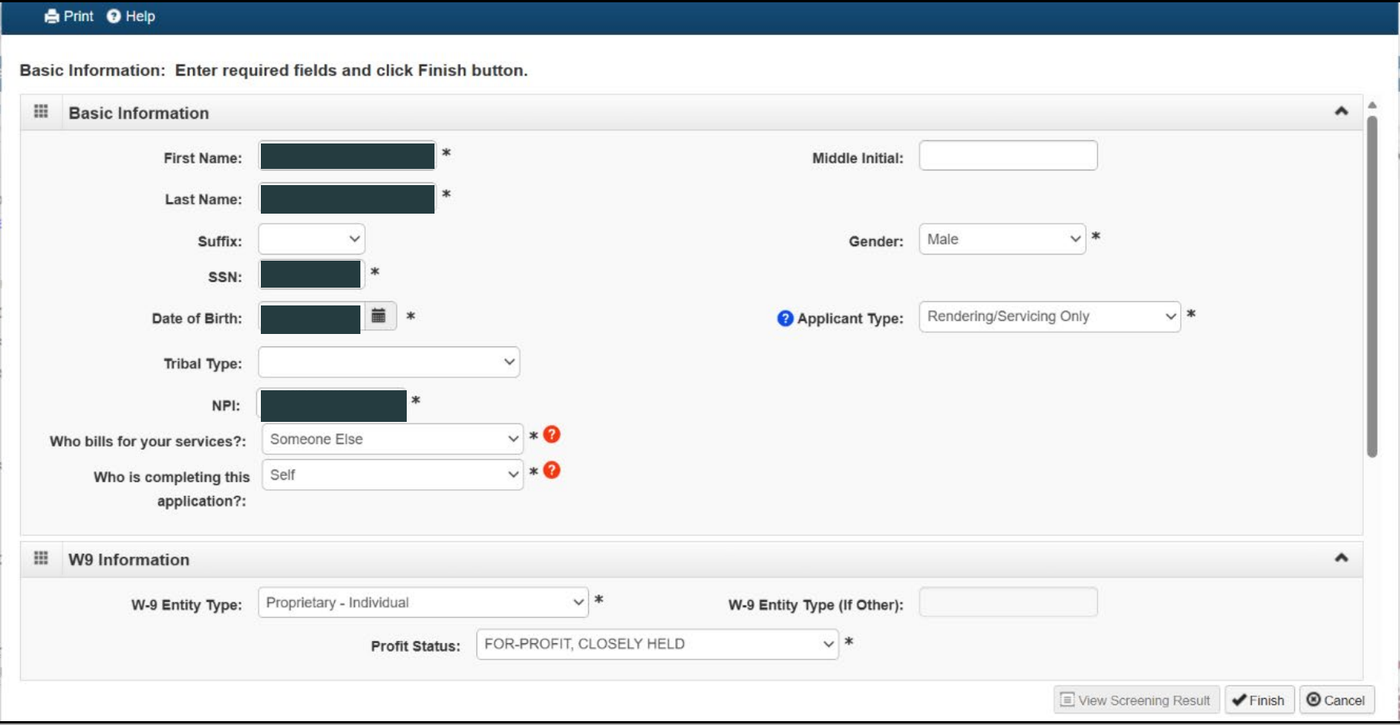The image size is (1400, 725).
Task: Click the vertical scrollbar thumb
Action: point(1372,286)
